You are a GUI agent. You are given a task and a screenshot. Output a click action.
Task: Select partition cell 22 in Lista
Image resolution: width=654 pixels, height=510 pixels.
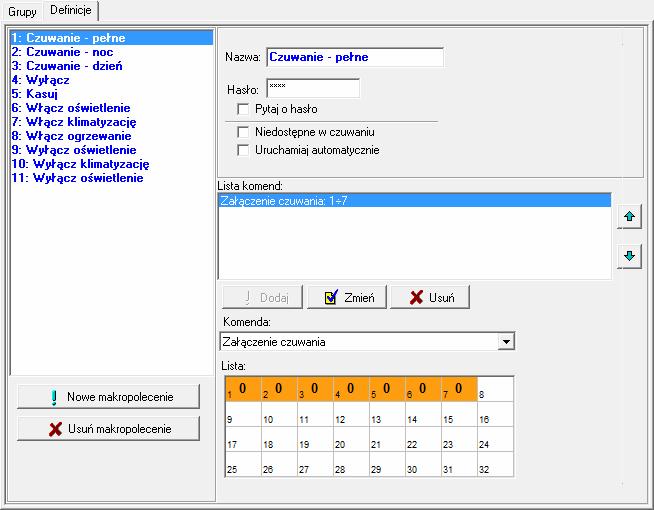pyautogui.click(x=423, y=439)
